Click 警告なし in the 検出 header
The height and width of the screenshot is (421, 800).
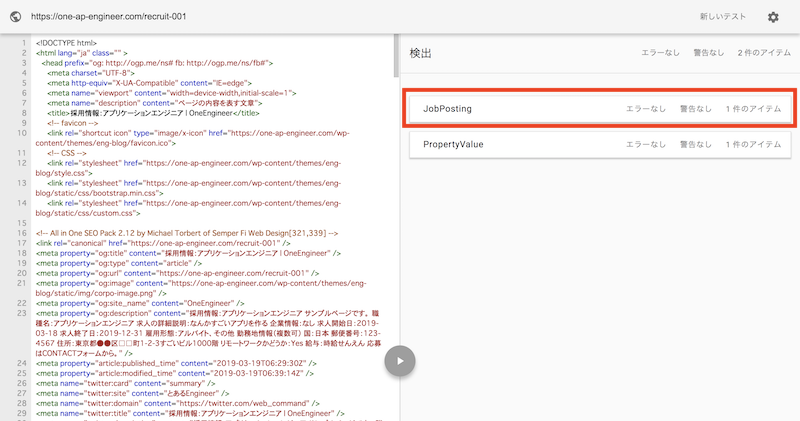709,53
